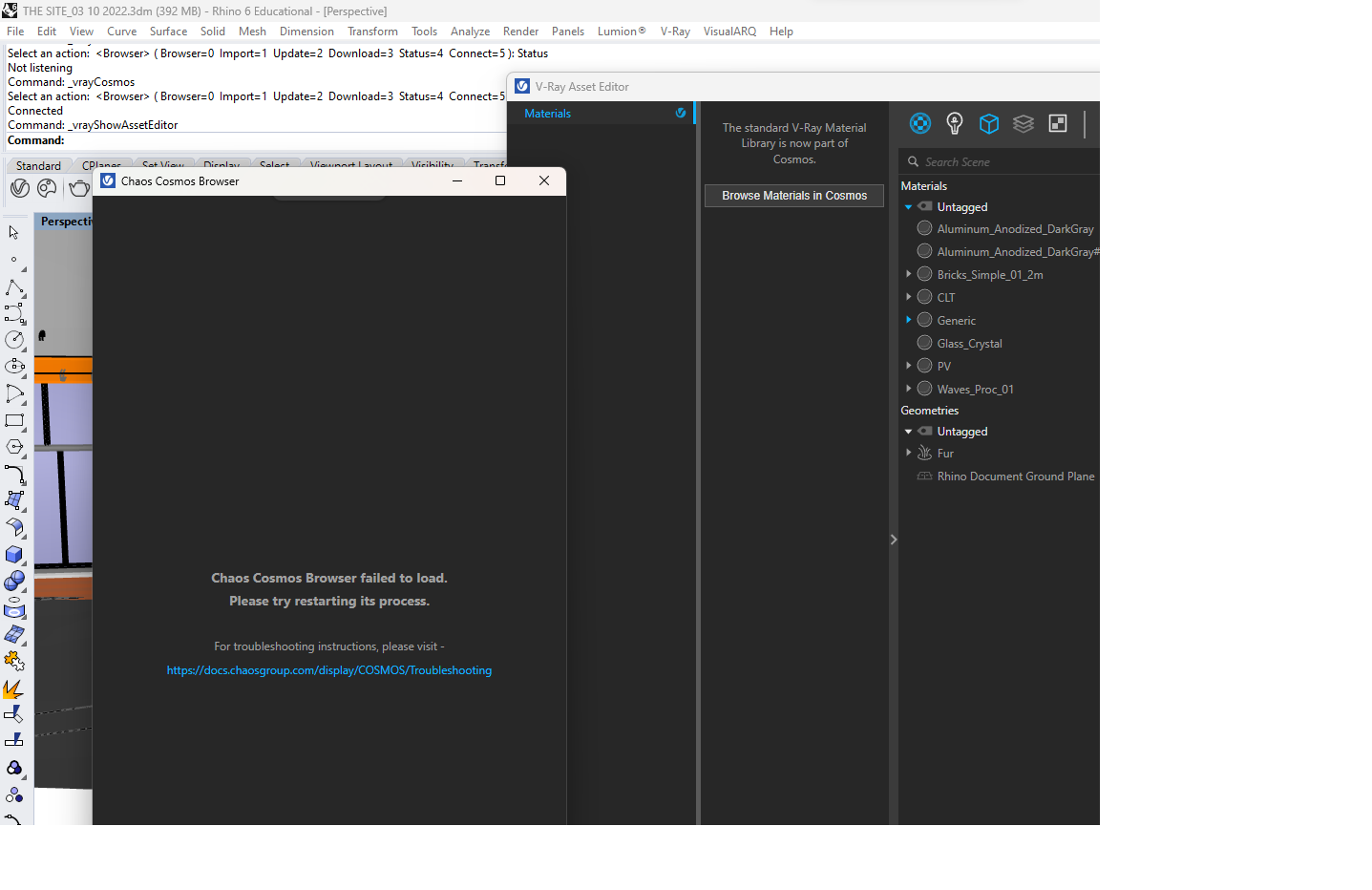Open V-Ray Asset Editor icon in Rhino toolbar
The width and height of the screenshot is (1372, 890).
[x=20, y=188]
